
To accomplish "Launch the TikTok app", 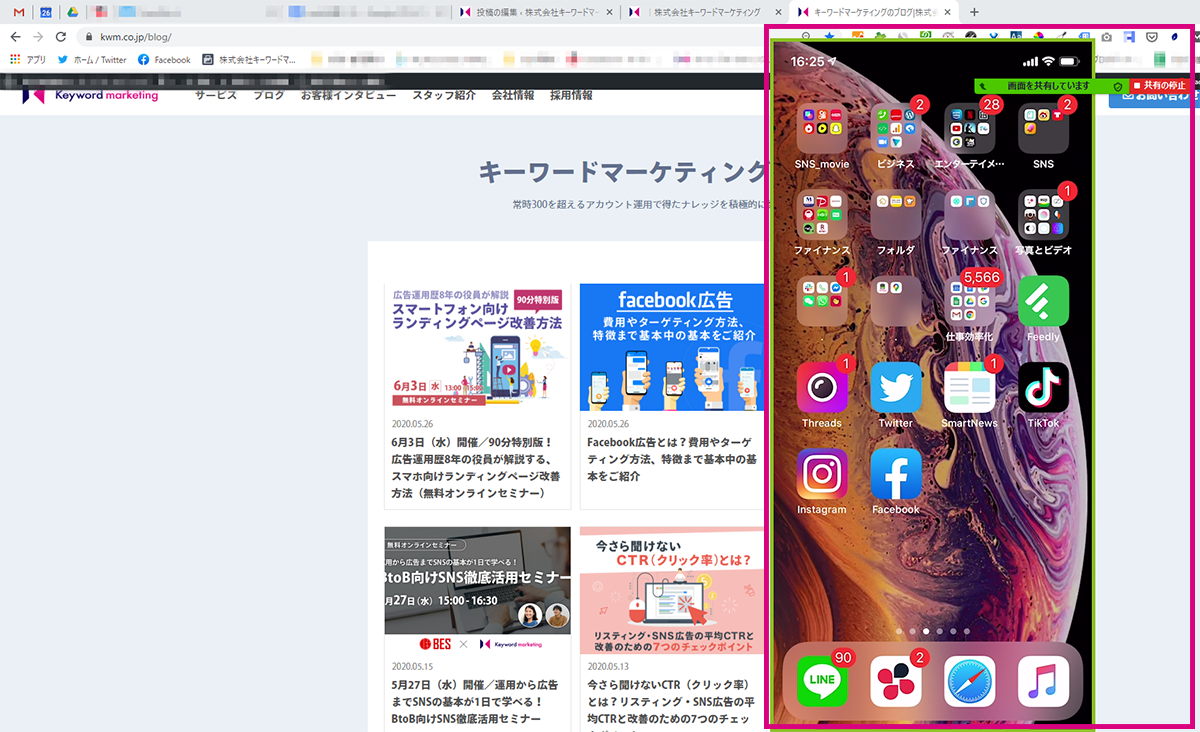I will (1043, 387).
